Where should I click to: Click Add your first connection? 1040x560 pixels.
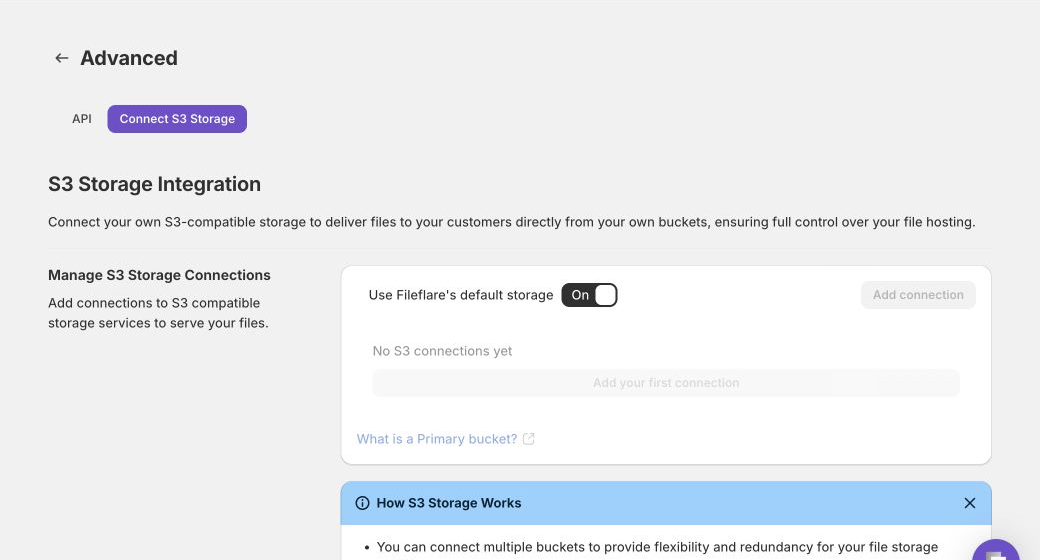666,383
